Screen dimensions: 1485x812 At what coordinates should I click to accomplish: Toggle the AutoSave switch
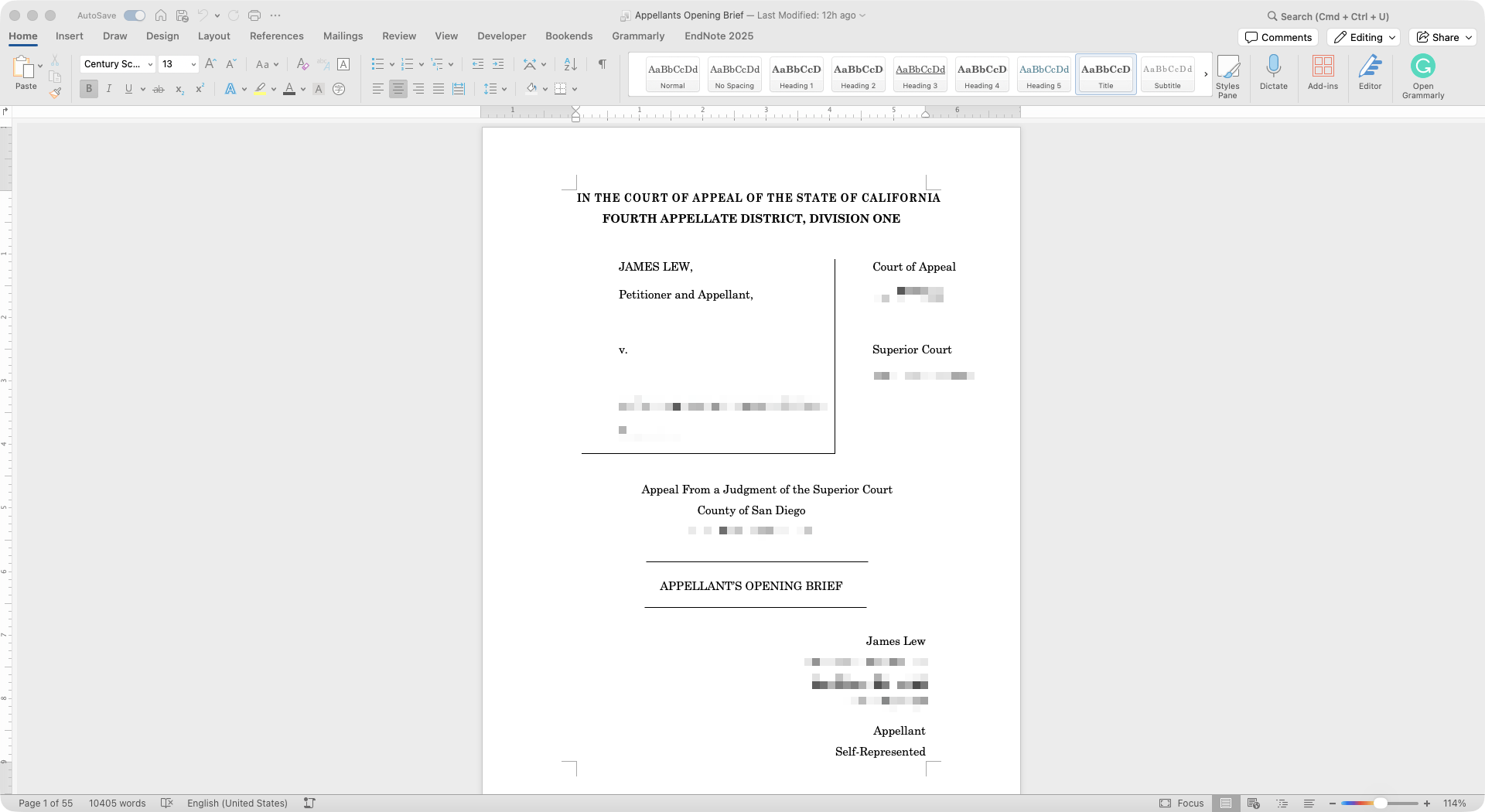135,15
